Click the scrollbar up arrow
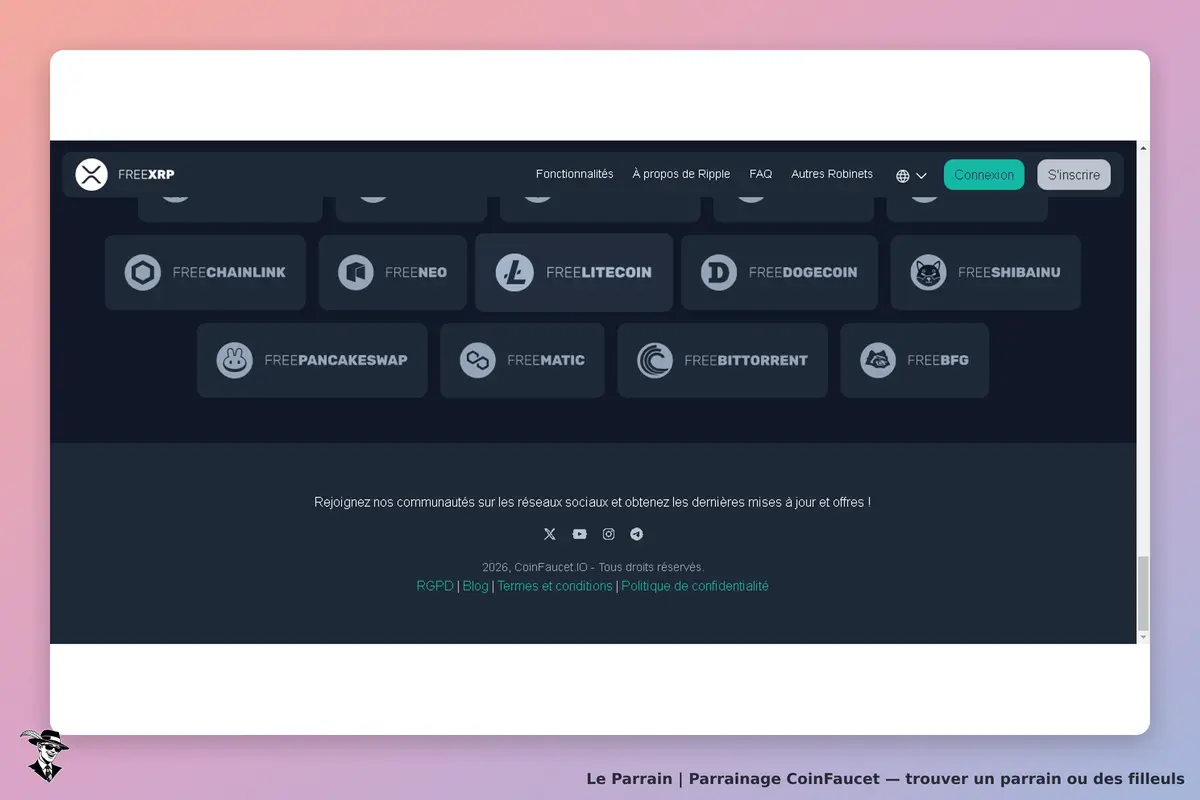Screen dimensions: 1200x800 1143,148
